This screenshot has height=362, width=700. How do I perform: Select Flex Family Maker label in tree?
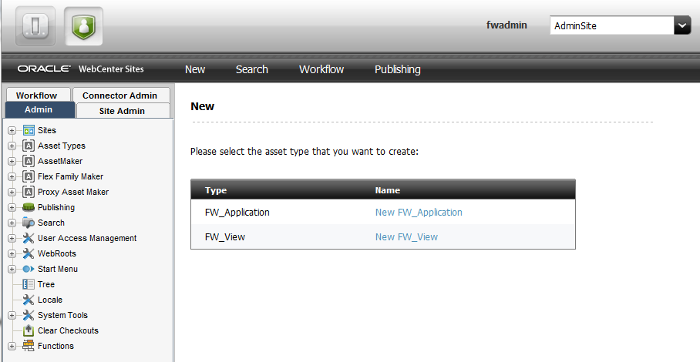(x=71, y=177)
